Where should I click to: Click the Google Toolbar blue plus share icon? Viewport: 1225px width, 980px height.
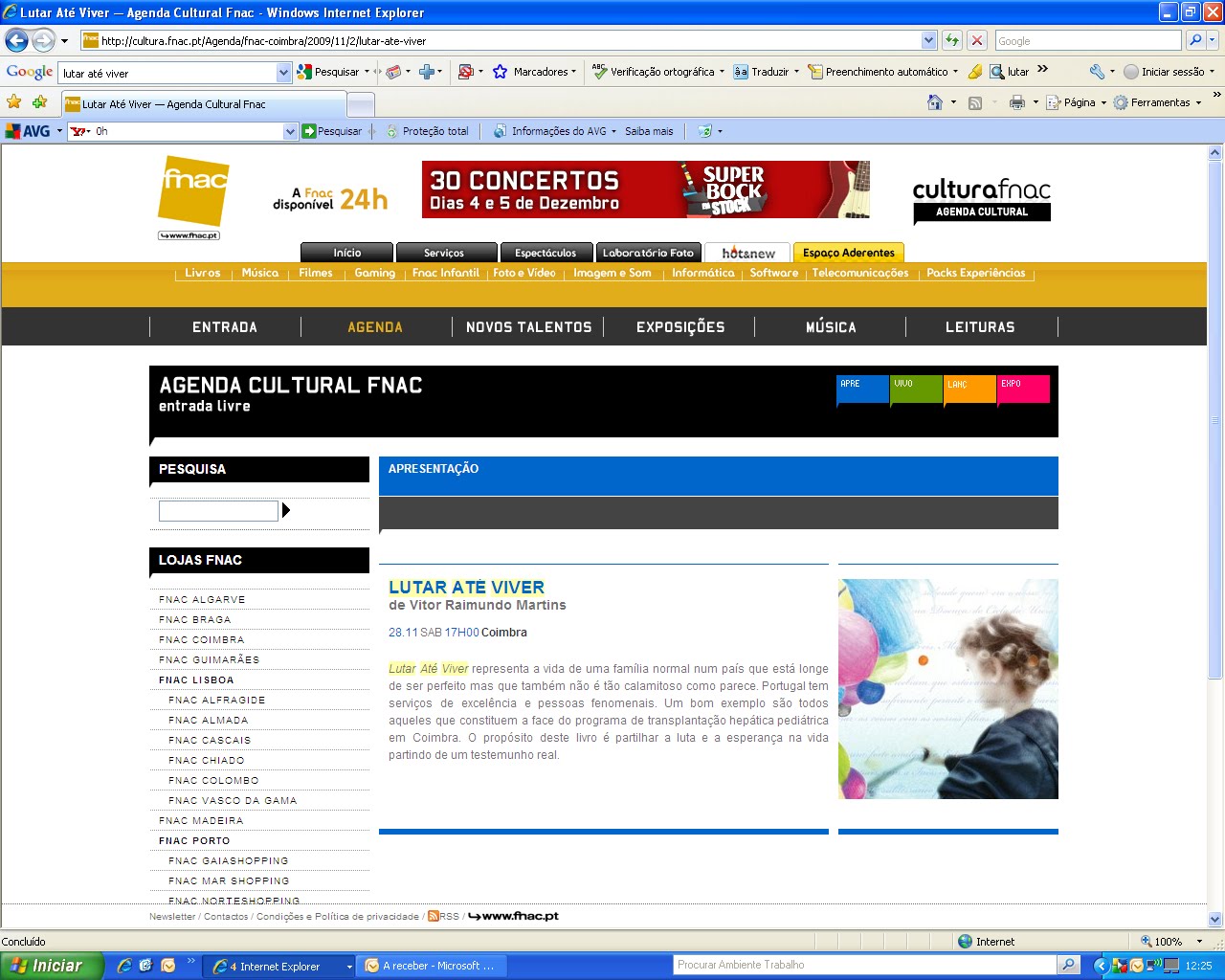tap(428, 72)
